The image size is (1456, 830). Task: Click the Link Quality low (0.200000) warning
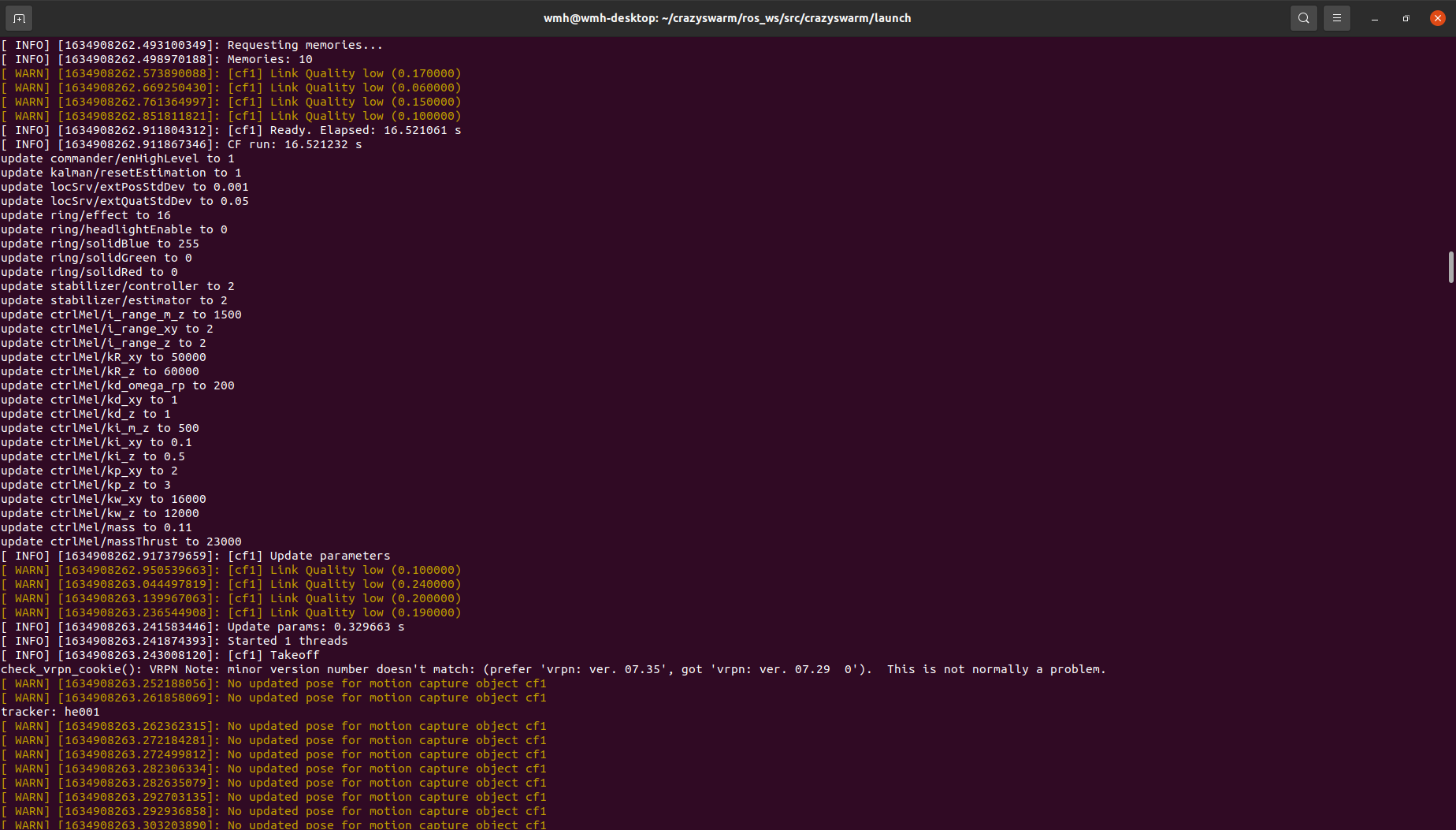click(231, 598)
